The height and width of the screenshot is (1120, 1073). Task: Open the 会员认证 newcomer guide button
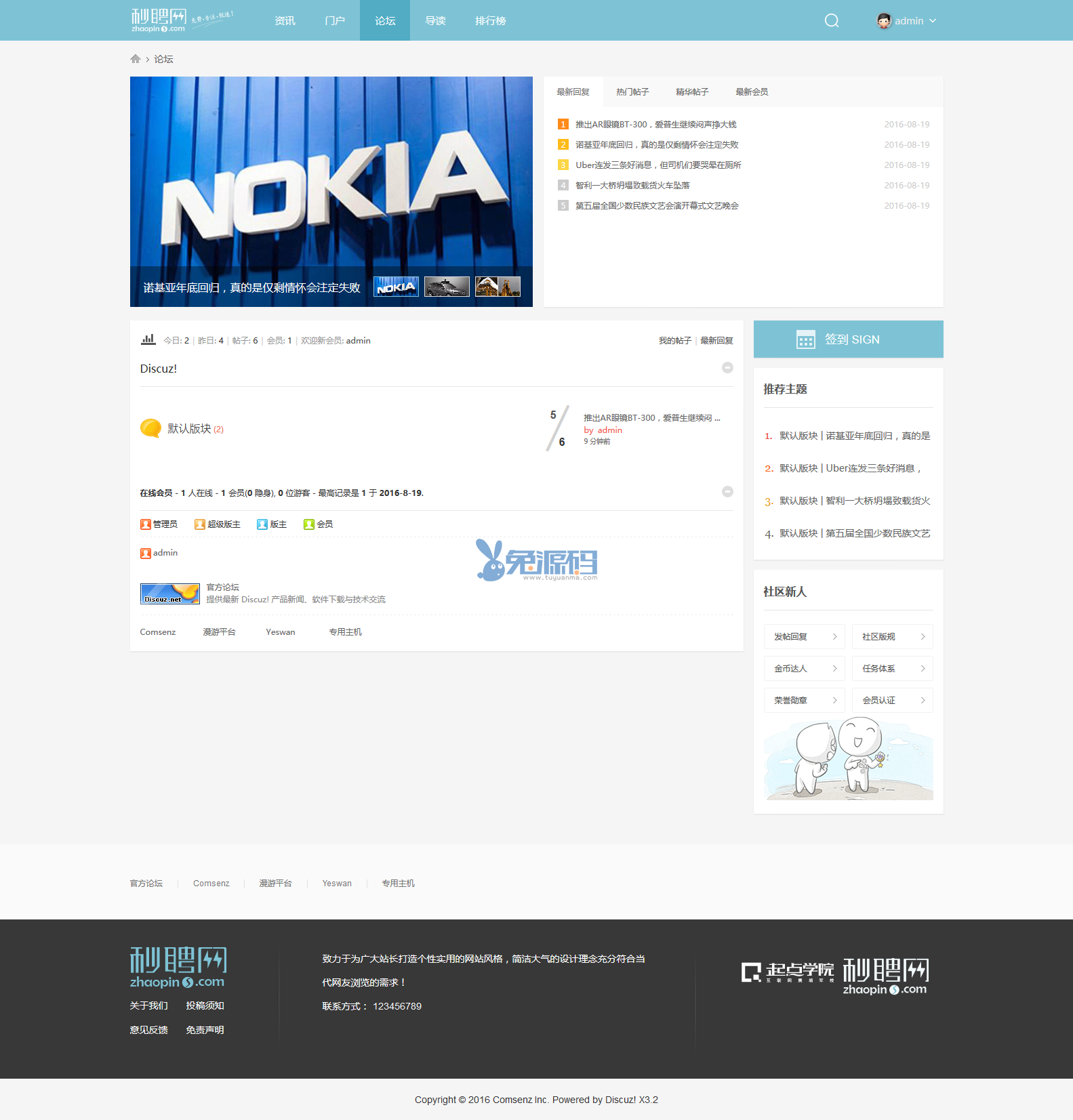point(893,701)
